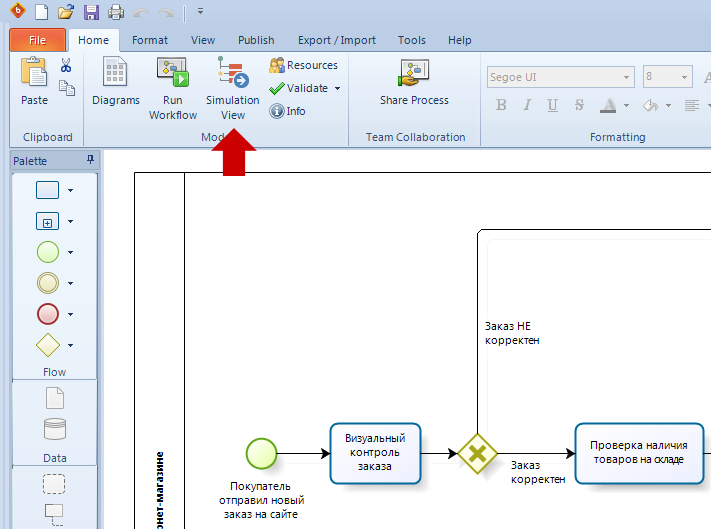Screen dimensions: 711x529
Task: Launch Run Workflow
Action: [173, 89]
